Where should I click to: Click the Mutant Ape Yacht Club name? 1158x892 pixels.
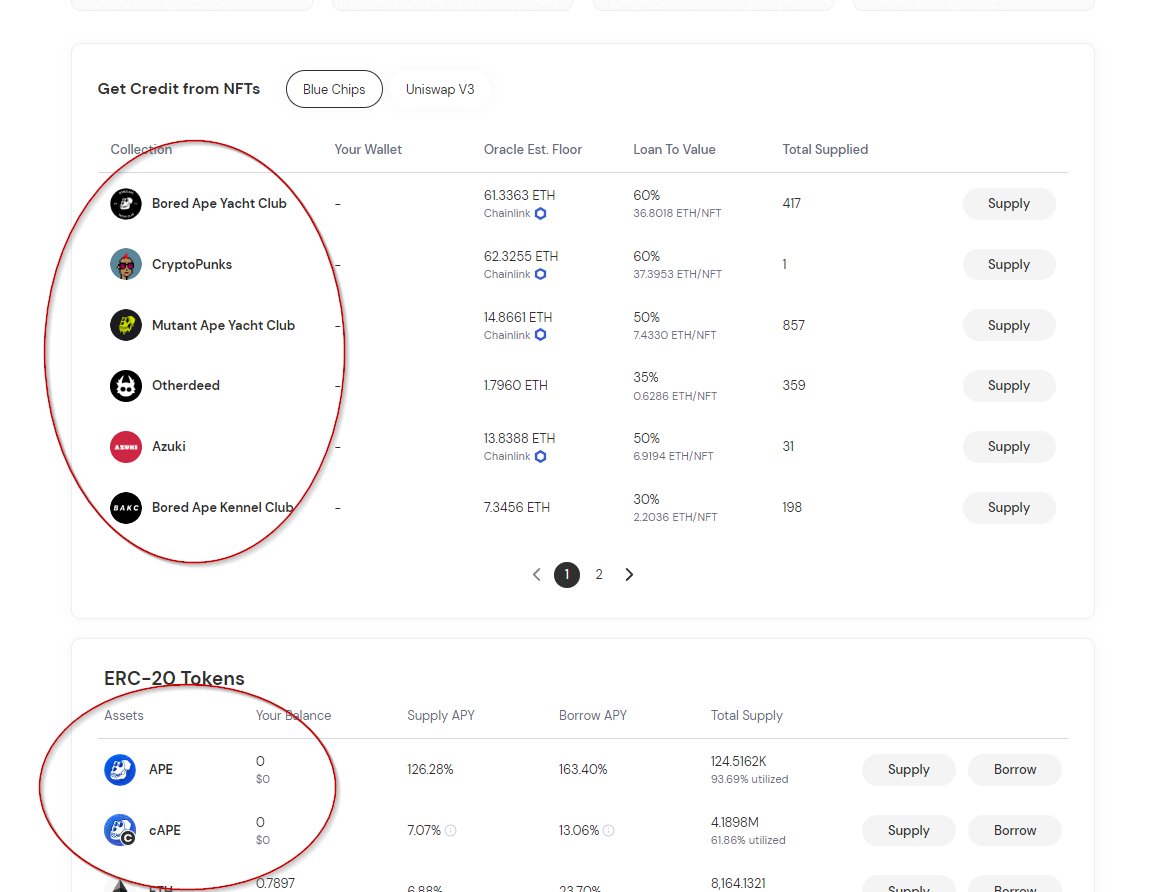(x=223, y=325)
